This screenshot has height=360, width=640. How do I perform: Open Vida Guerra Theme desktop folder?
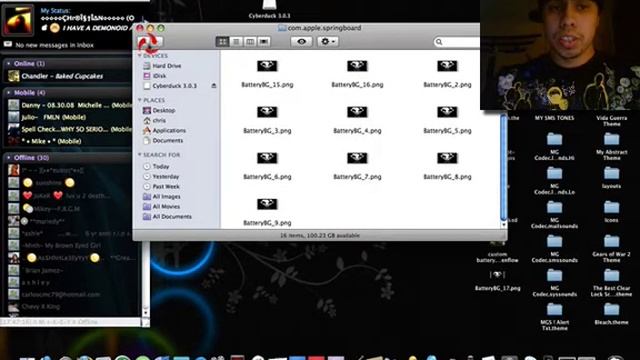point(611,121)
